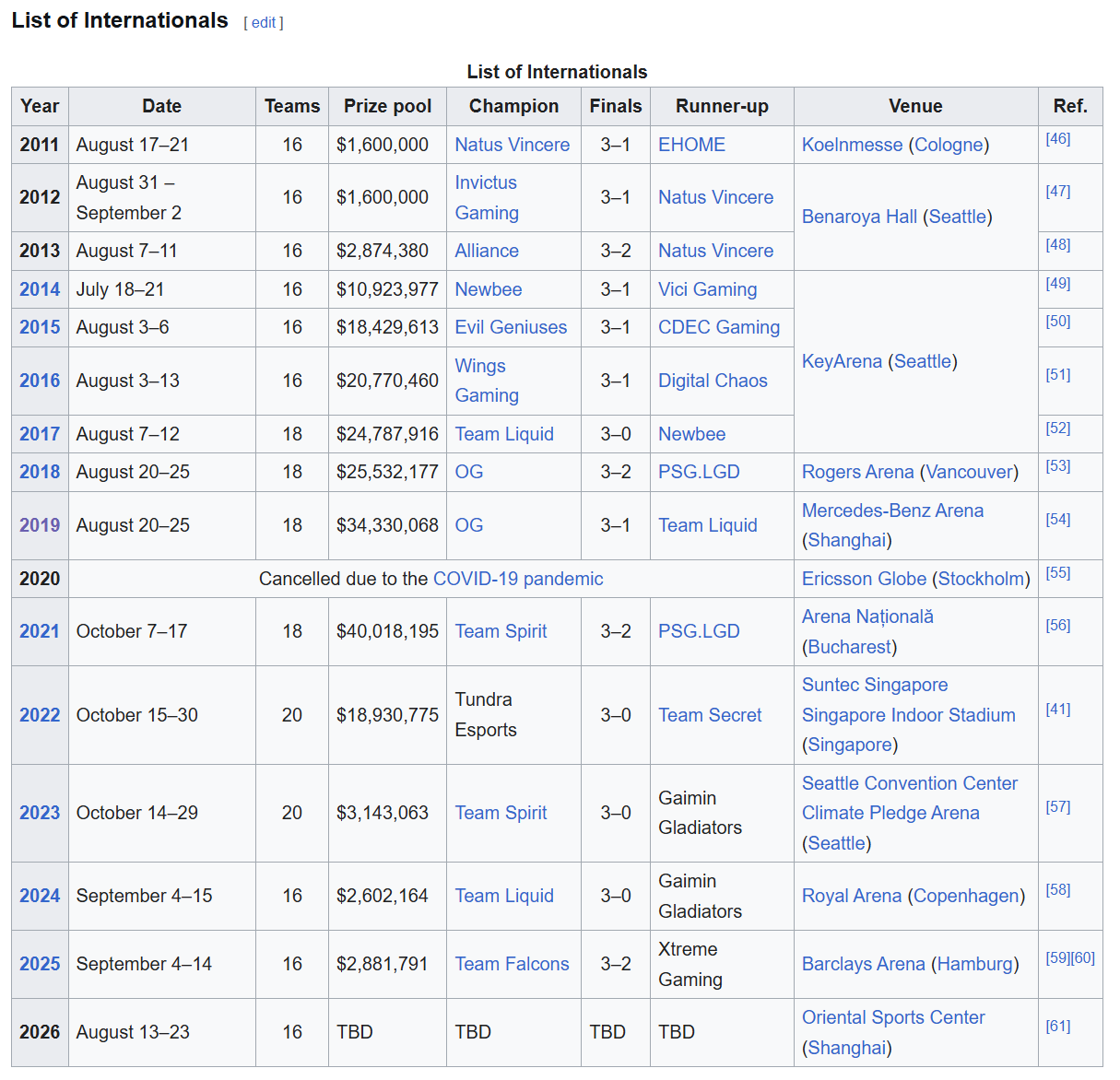Open the Singapore Indoor Stadium link
This screenshot has height=1080, width=1120.
(909, 715)
